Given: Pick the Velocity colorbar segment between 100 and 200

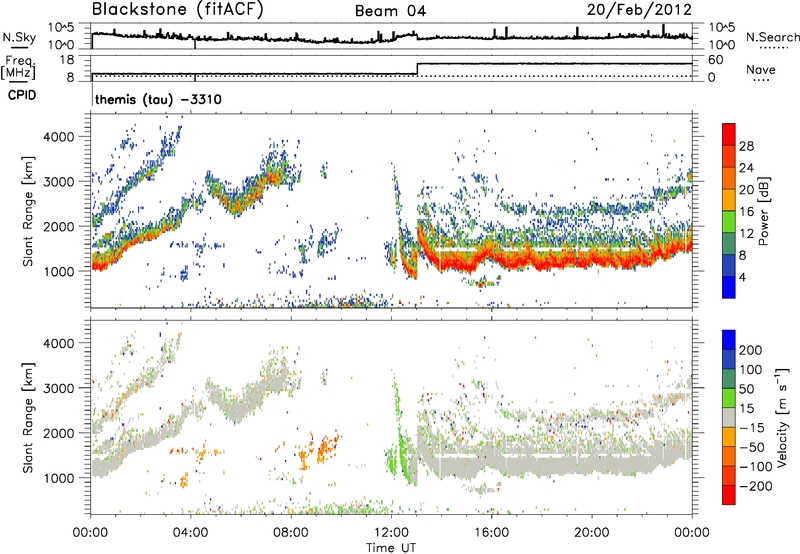Looking at the screenshot, I should pyautogui.click(x=729, y=359).
